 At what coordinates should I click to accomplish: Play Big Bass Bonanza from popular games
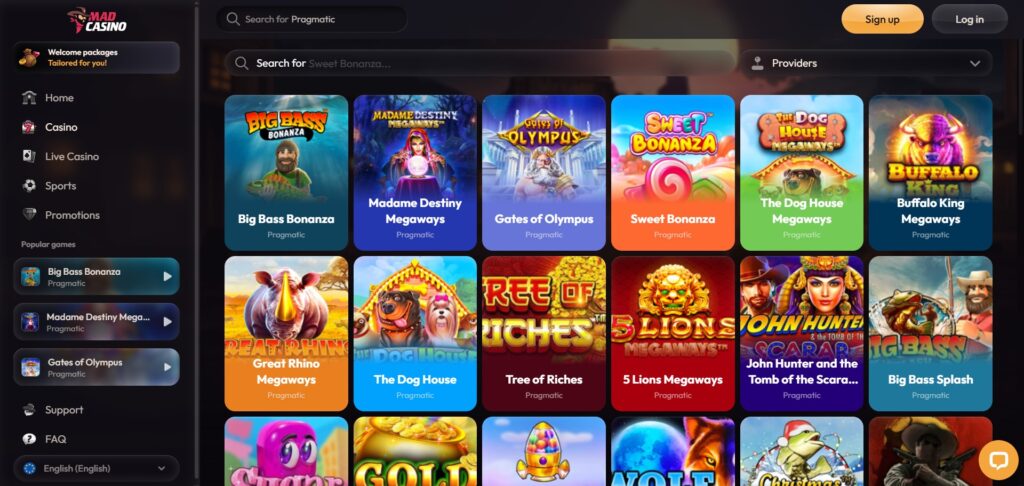[x=168, y=276]
